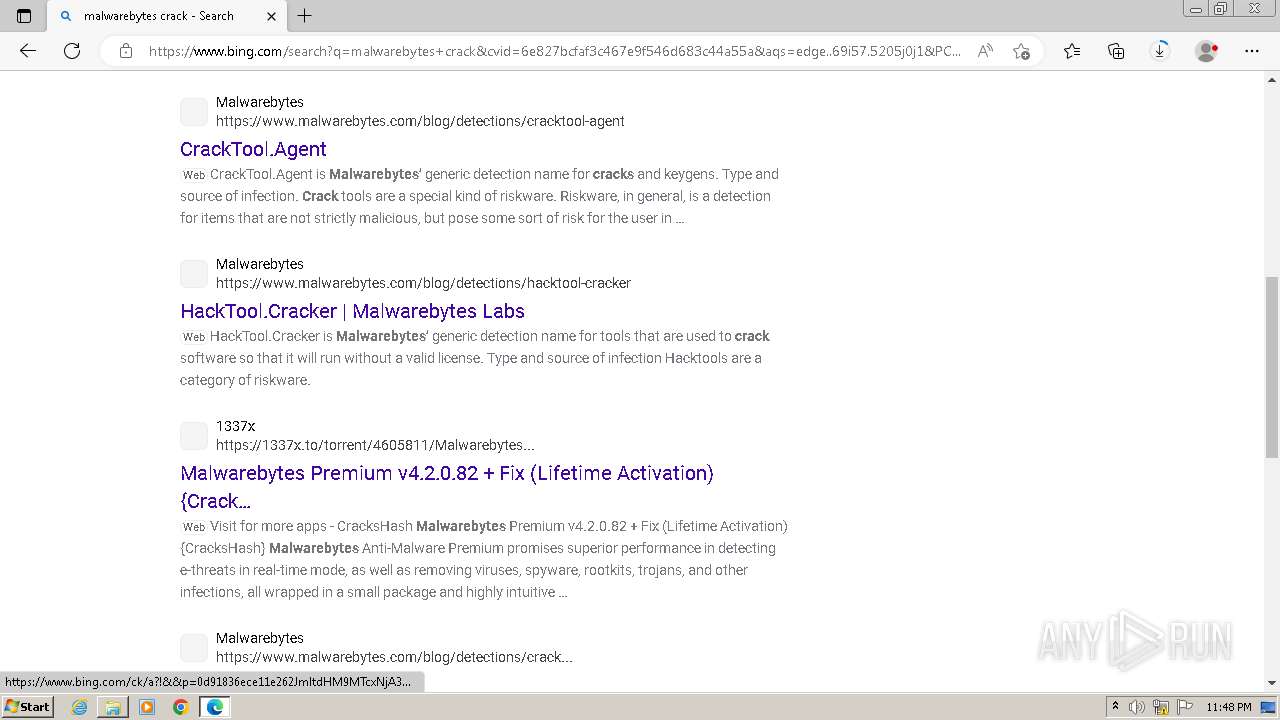The height and width of the screenshot is (720, 1280).
Task: Open Settings and more menu
Action: click(1252, 51)
